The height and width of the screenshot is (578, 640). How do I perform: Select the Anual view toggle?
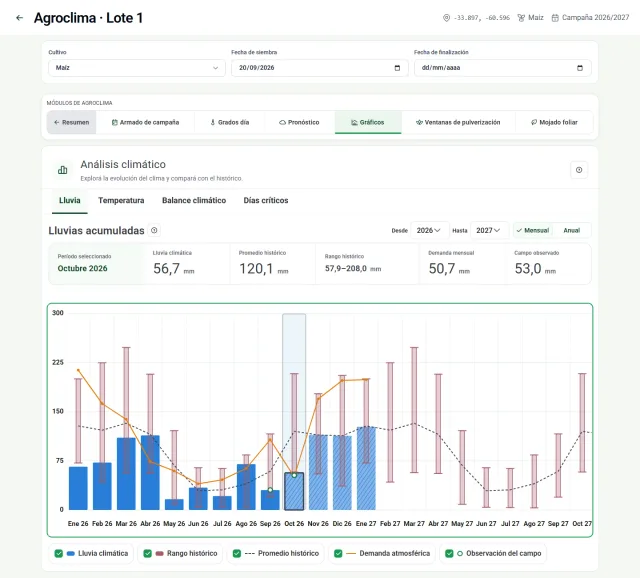pos(571,230)
